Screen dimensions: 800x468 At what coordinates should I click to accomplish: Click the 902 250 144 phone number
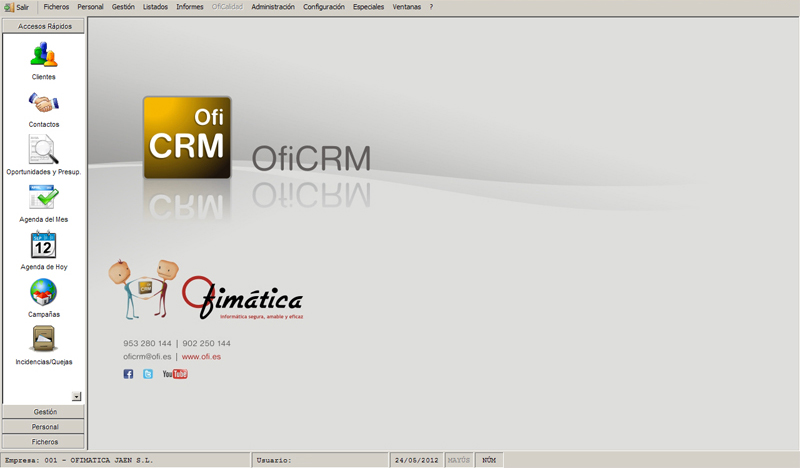(207, 343)
